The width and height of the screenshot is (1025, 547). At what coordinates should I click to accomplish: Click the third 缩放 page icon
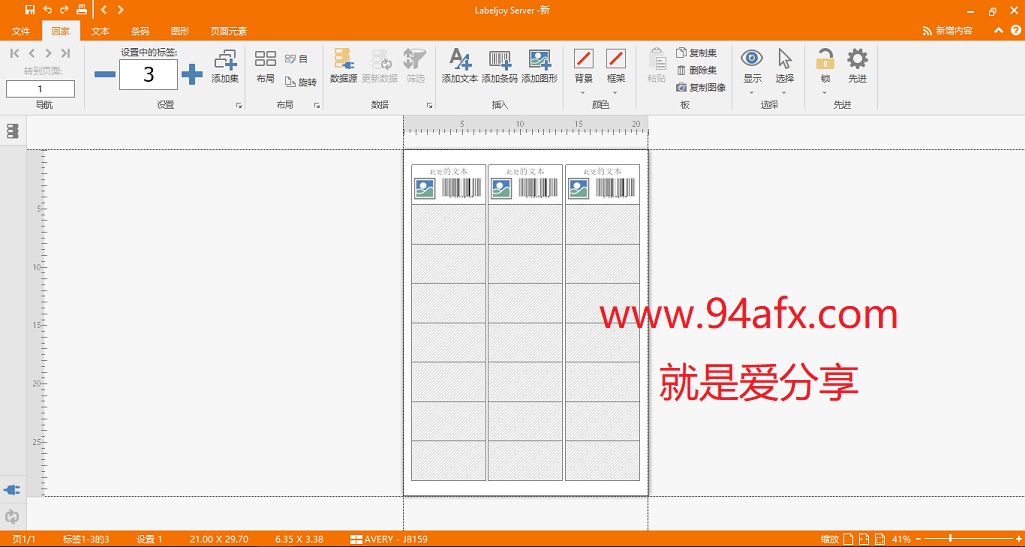tap(881, 539)
